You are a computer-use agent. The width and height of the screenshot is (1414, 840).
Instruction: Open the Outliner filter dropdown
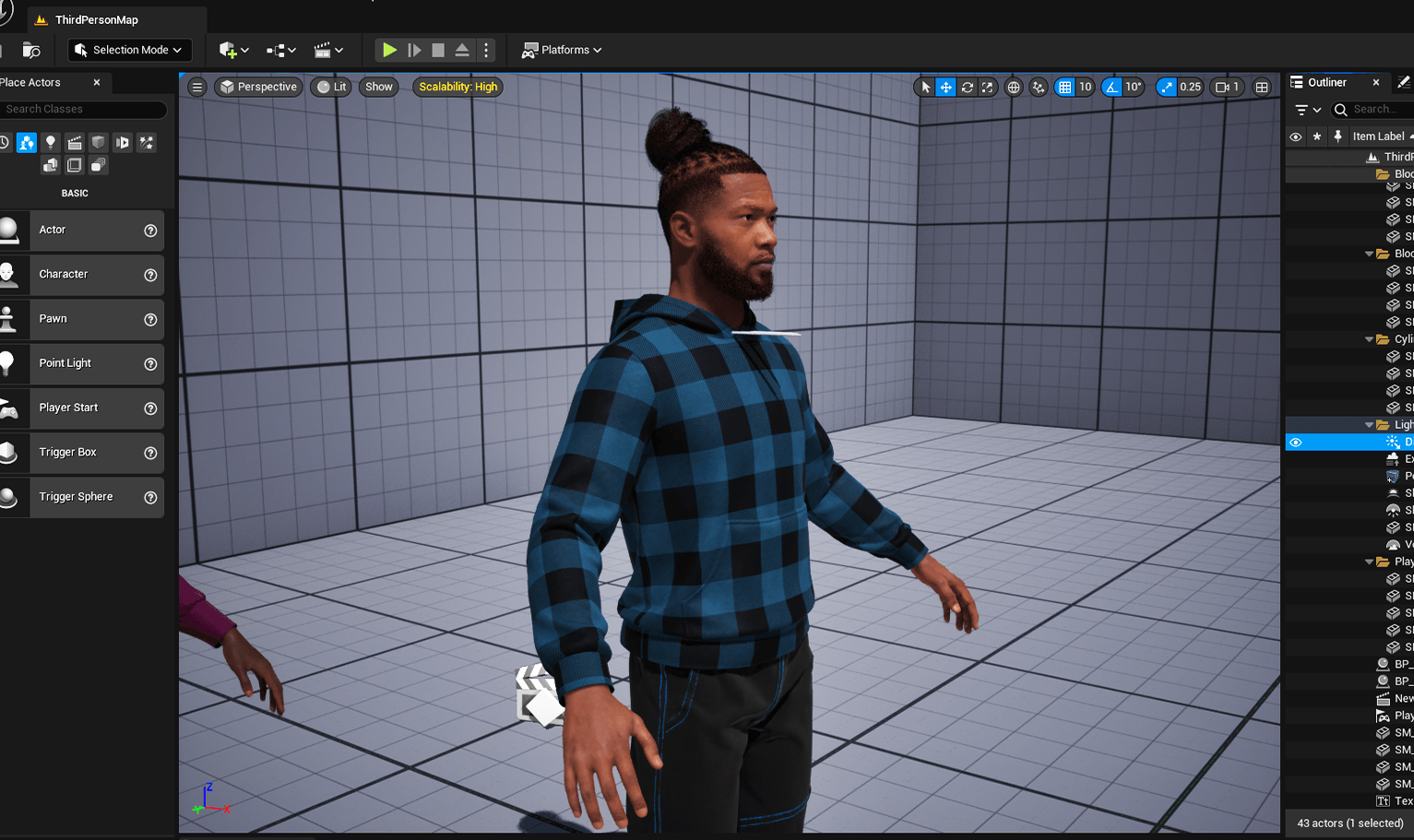click(1308, 110)
